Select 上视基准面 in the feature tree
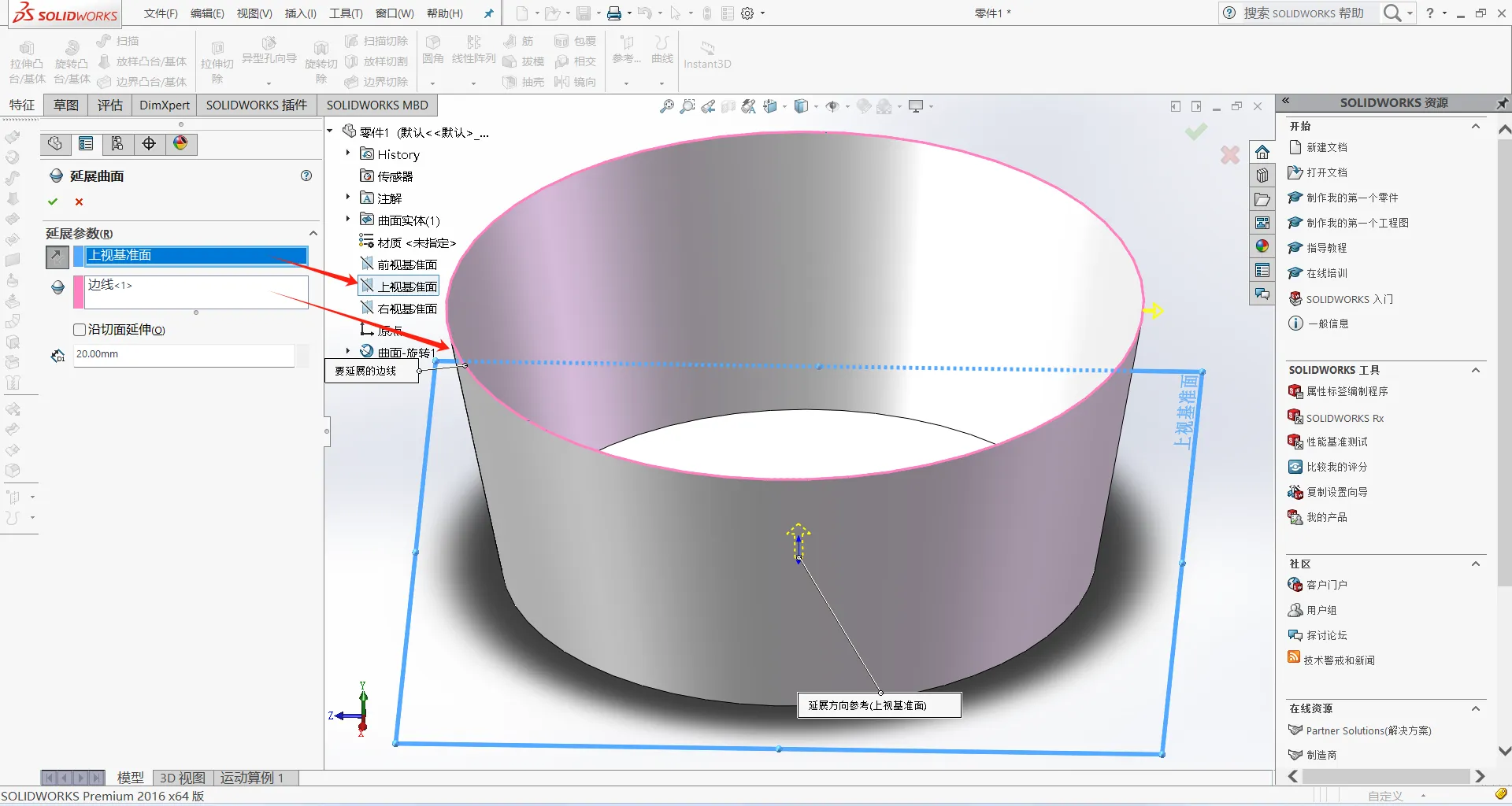Screen dimensions: 1512x806 [406, 287]
